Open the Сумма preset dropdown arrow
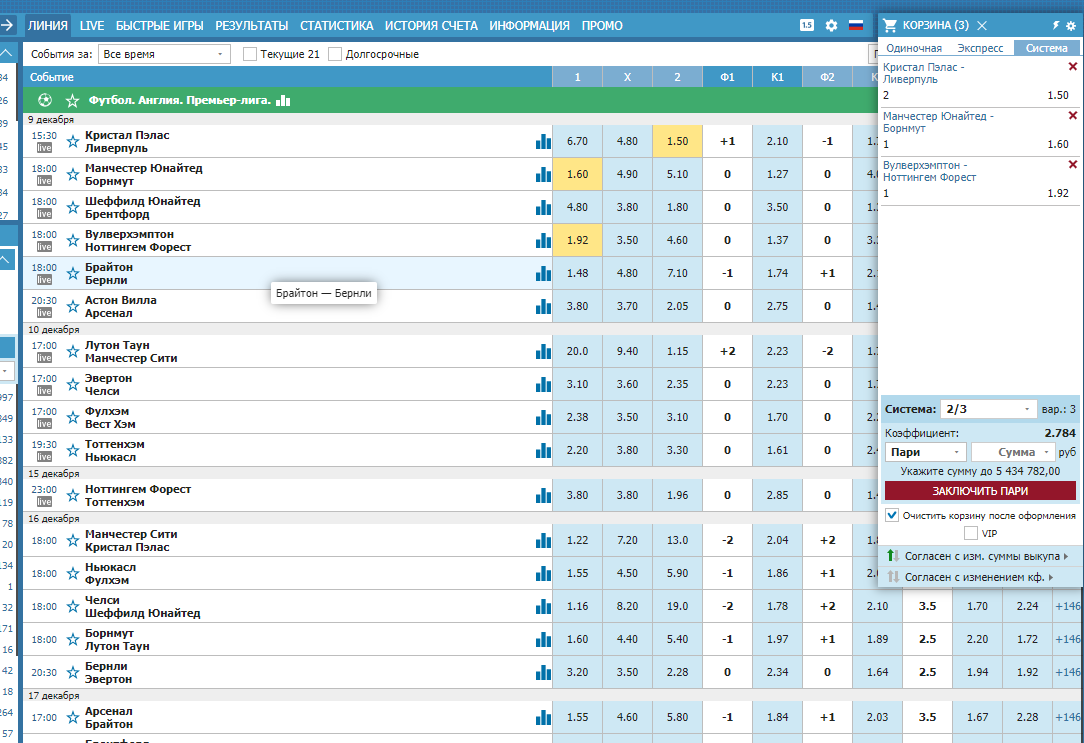This screenshot has height=743, width=1084. pyautogui.click(x=1047, y=452)
